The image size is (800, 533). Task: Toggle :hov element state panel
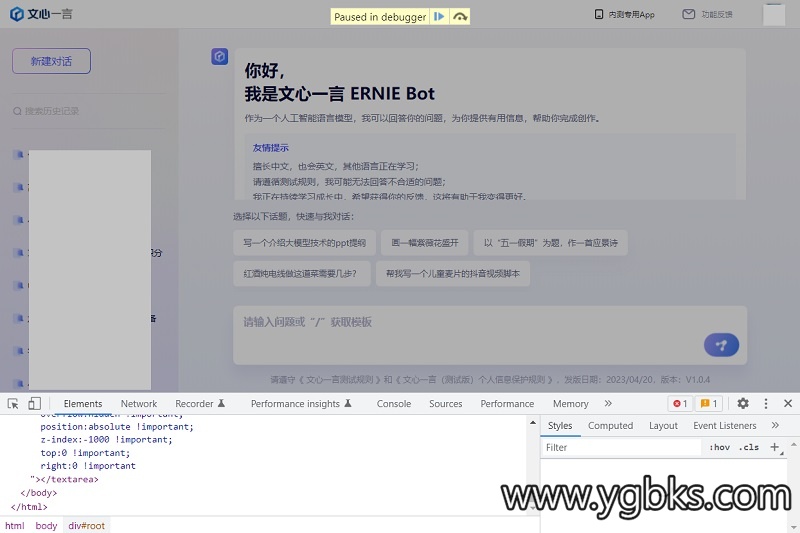click(719, 447)
